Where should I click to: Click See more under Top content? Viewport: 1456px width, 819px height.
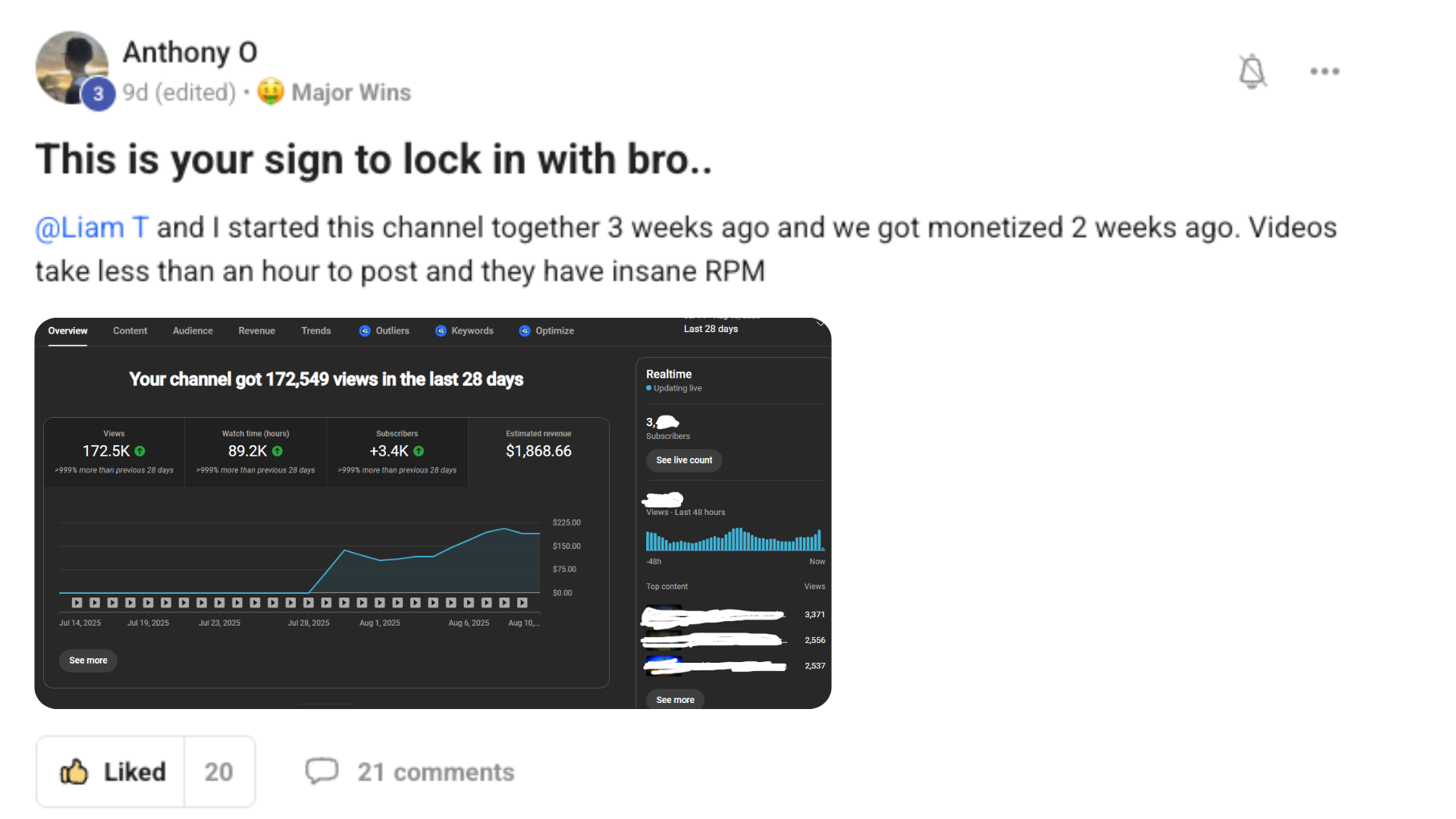pyautogui.click(x=675, y=700)
